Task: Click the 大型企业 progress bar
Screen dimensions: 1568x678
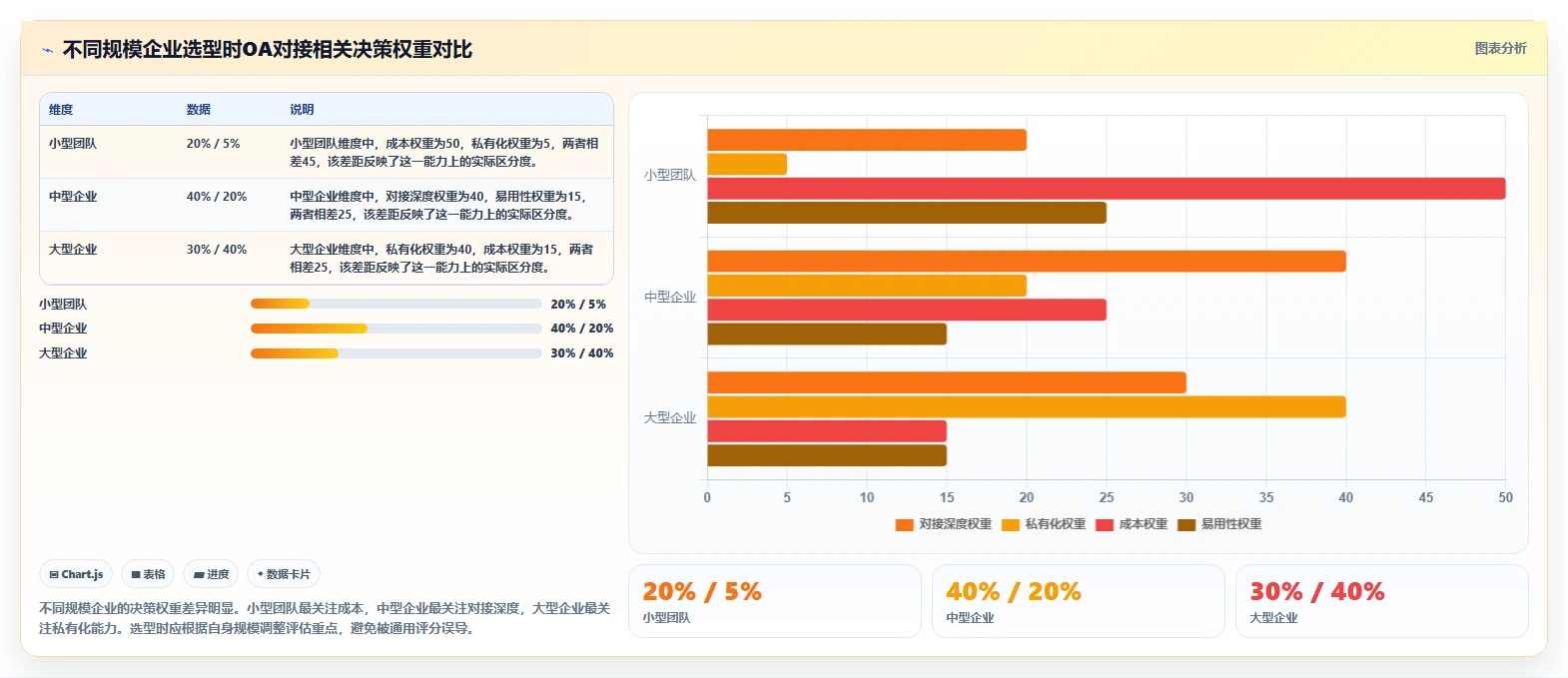Action: click(x=395, y=353)
